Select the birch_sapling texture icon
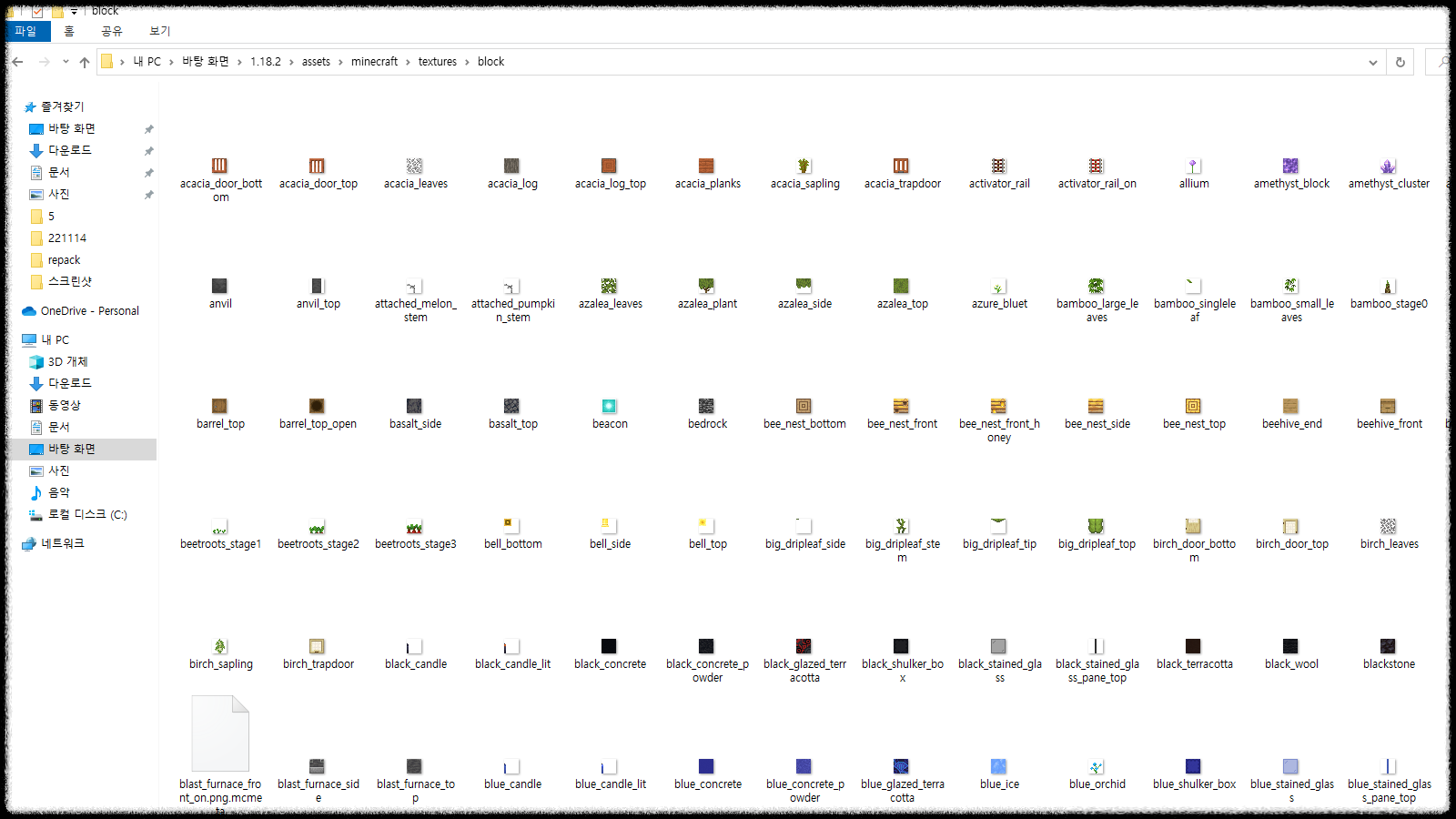Screen dimensions: 1456x819 tap(220, 647)
